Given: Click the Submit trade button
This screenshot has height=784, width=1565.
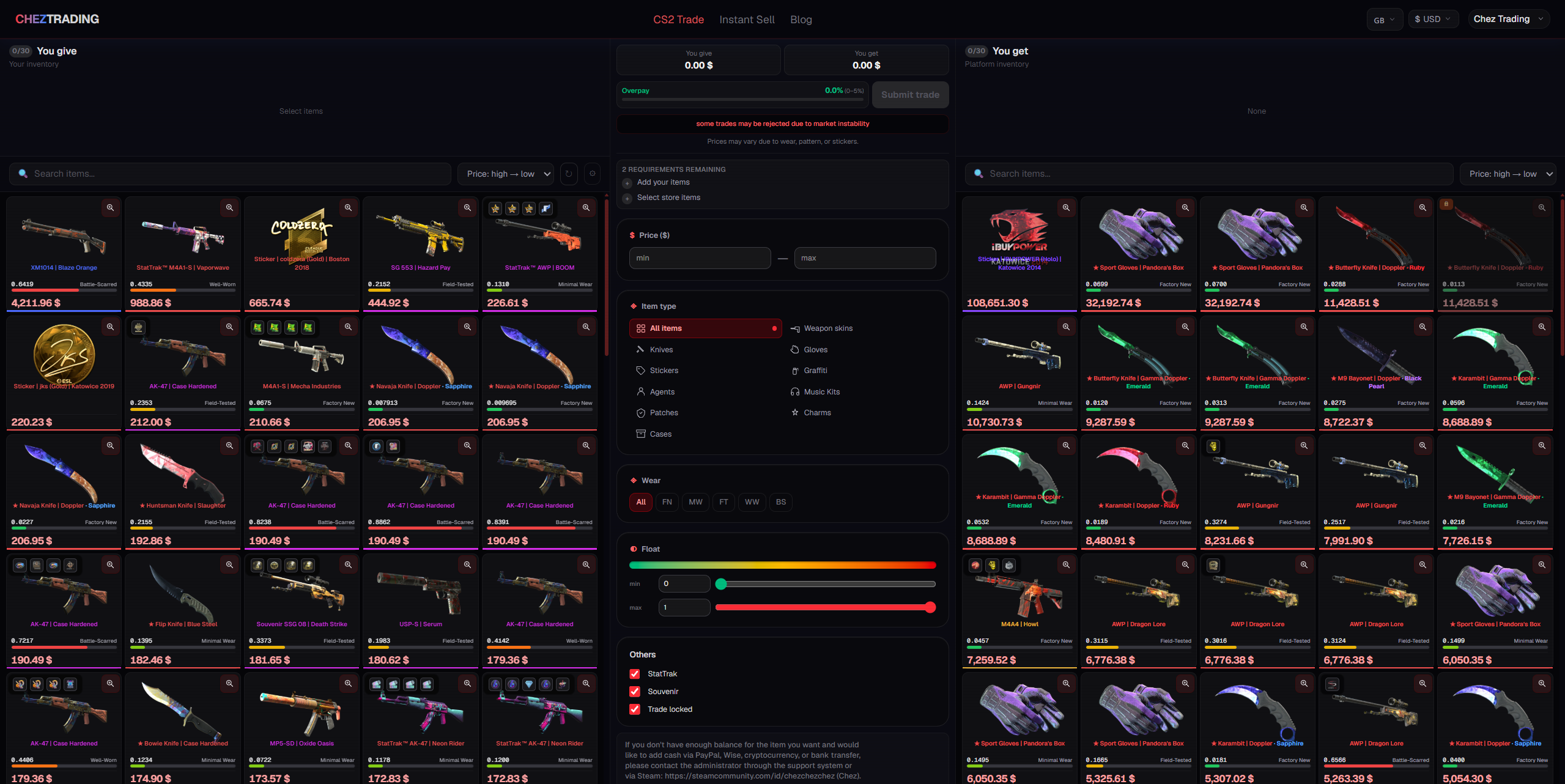Looking at the screenshot, I should tap(910, 95).
